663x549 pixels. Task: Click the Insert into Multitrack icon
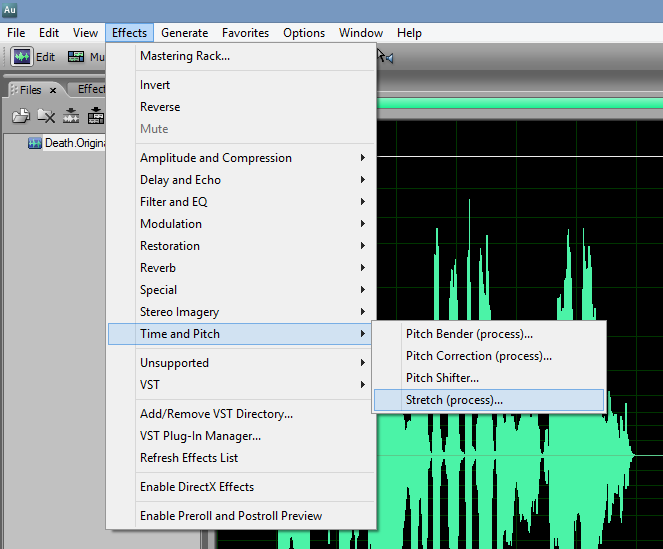(x=95, y=116)
